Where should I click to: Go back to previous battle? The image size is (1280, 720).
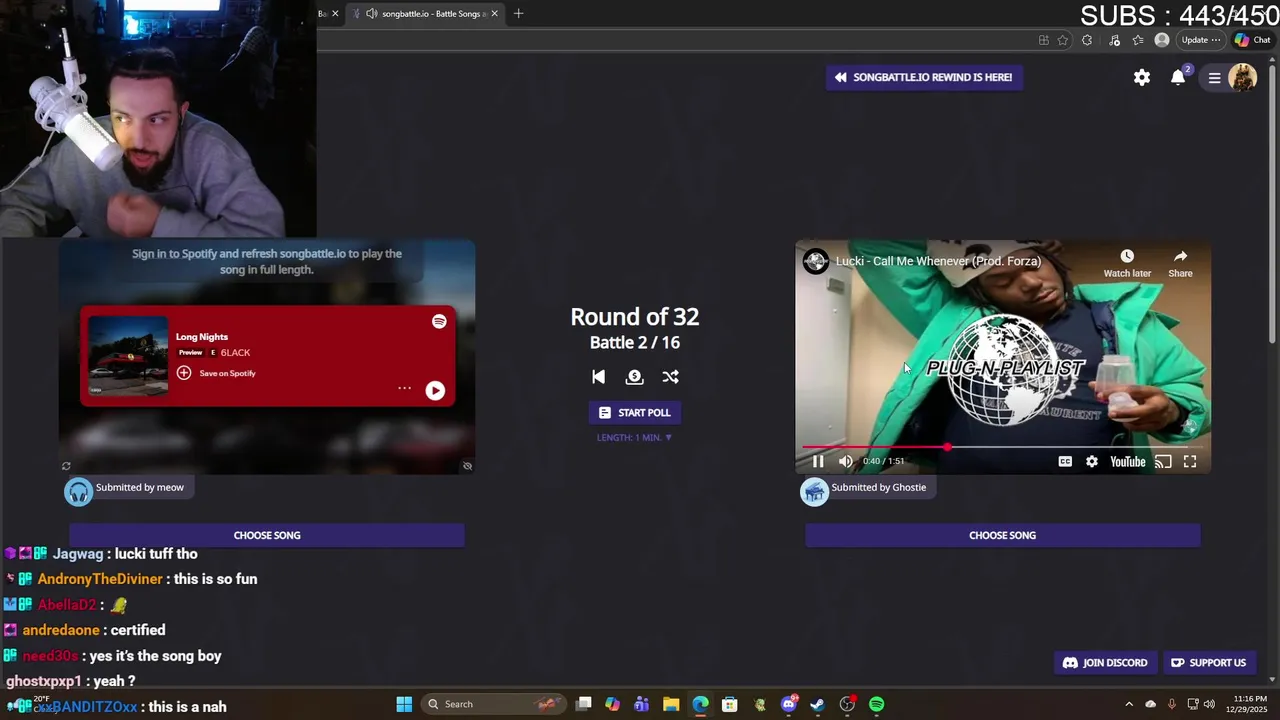[x=598, y=377]
